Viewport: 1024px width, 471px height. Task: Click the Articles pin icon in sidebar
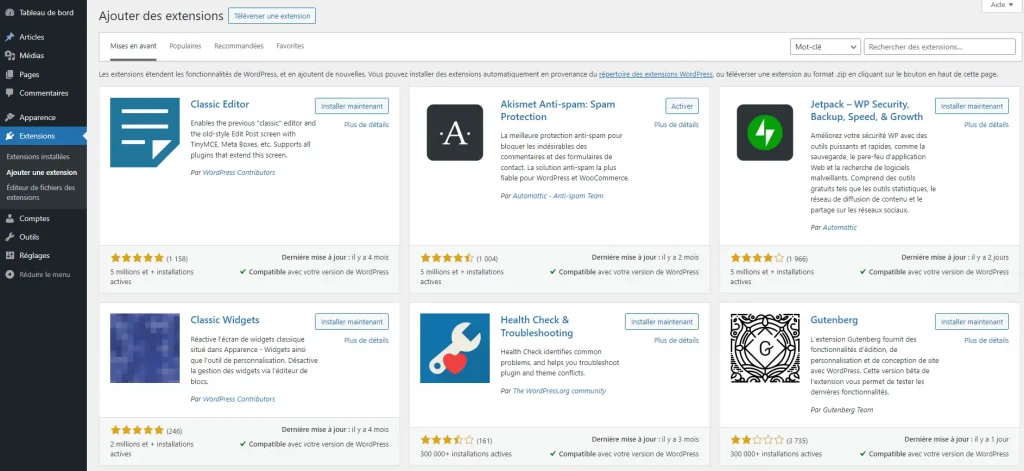[10, 37]
